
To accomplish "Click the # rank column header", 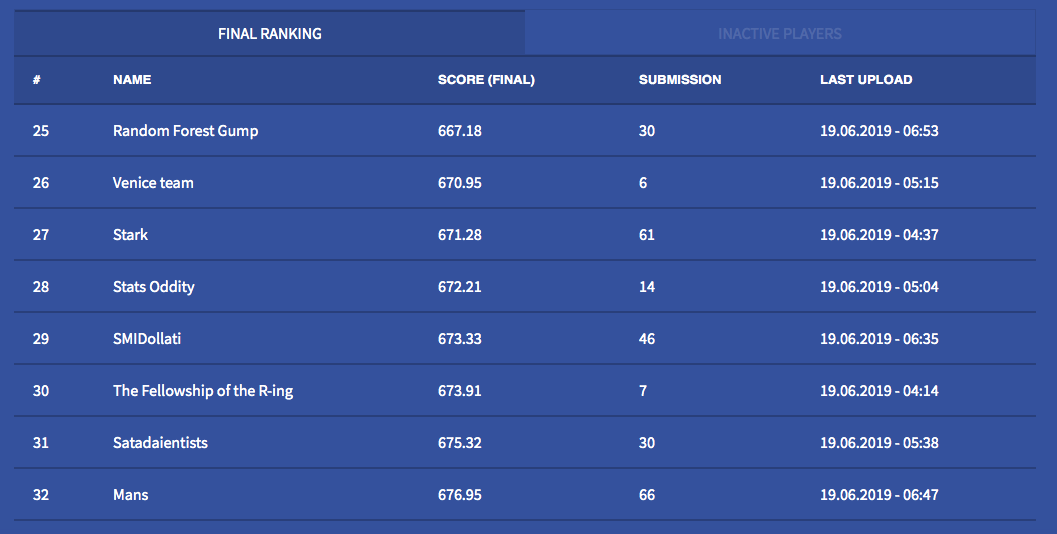I will pyautogui.click(x=37, y=80).
